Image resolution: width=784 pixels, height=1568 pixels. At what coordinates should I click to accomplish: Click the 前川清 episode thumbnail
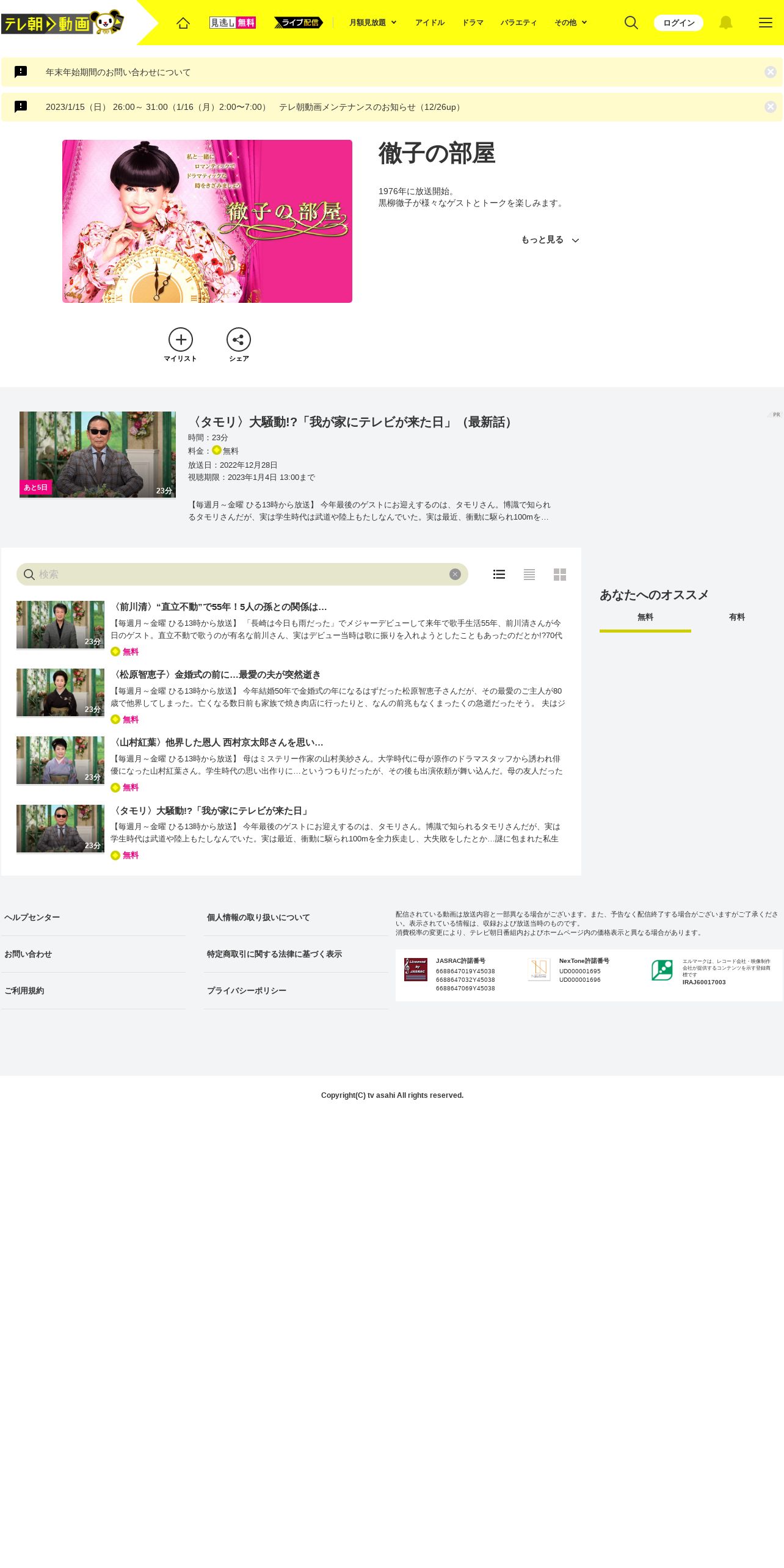pos(60,625)
